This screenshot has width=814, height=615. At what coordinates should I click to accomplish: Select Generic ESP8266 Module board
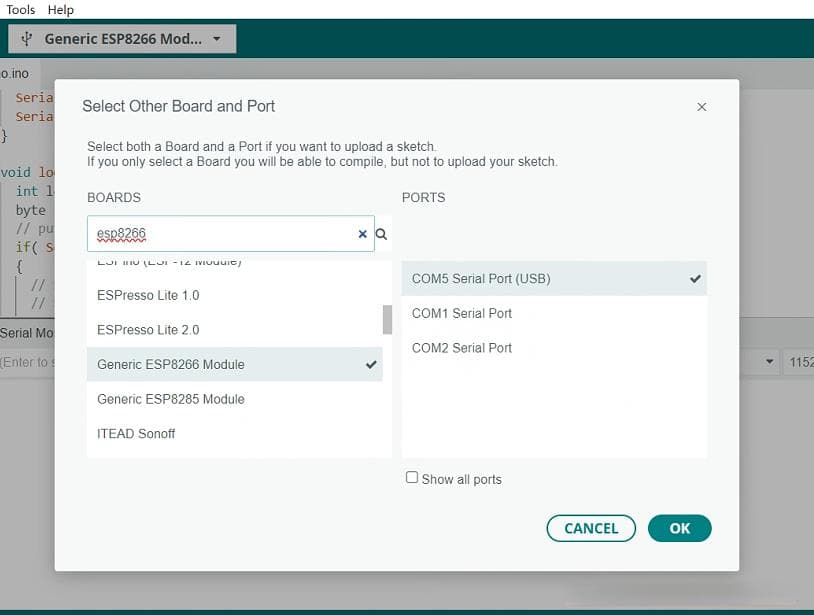coord(234,364)
